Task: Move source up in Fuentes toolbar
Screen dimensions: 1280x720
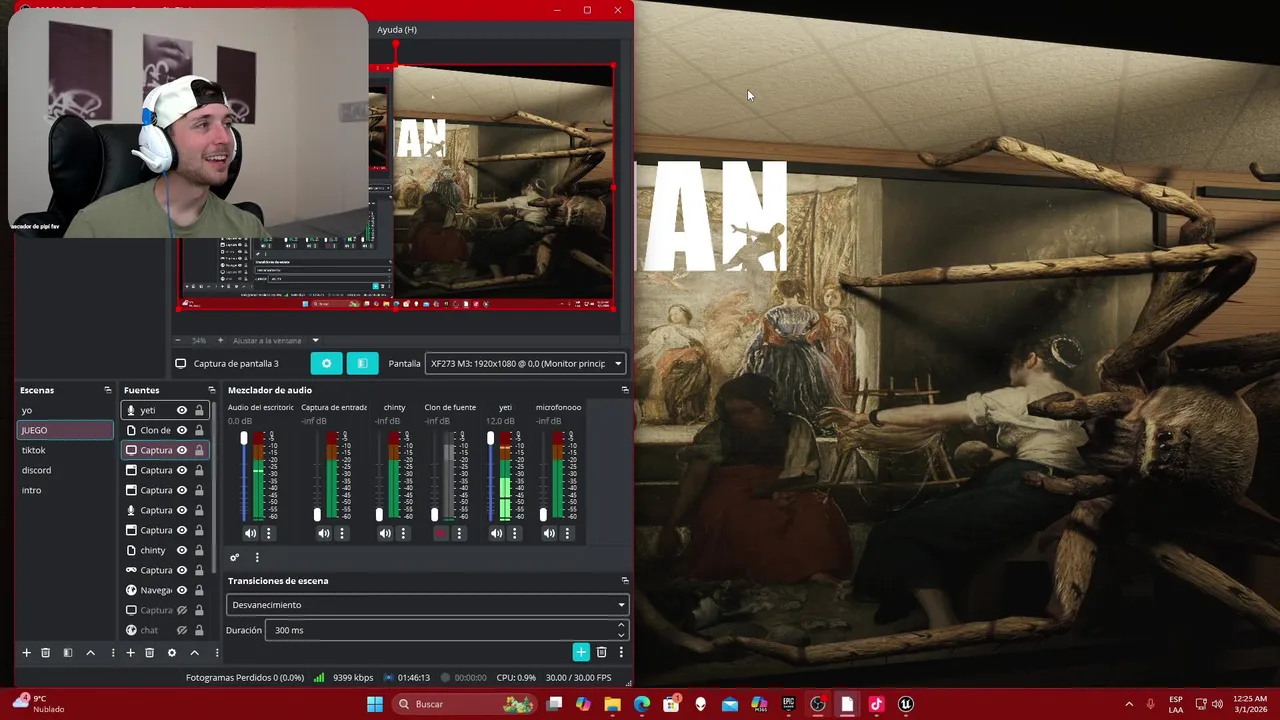Action: coord(194,652)
